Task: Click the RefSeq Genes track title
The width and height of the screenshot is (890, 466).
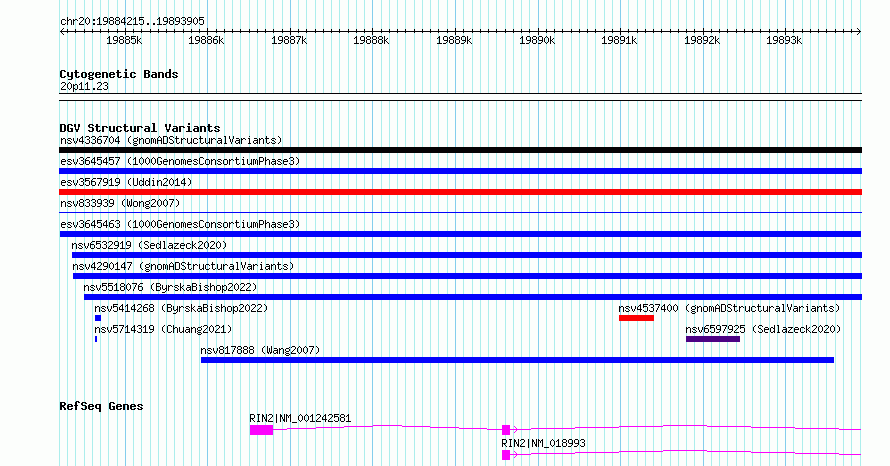Action: 101,406
